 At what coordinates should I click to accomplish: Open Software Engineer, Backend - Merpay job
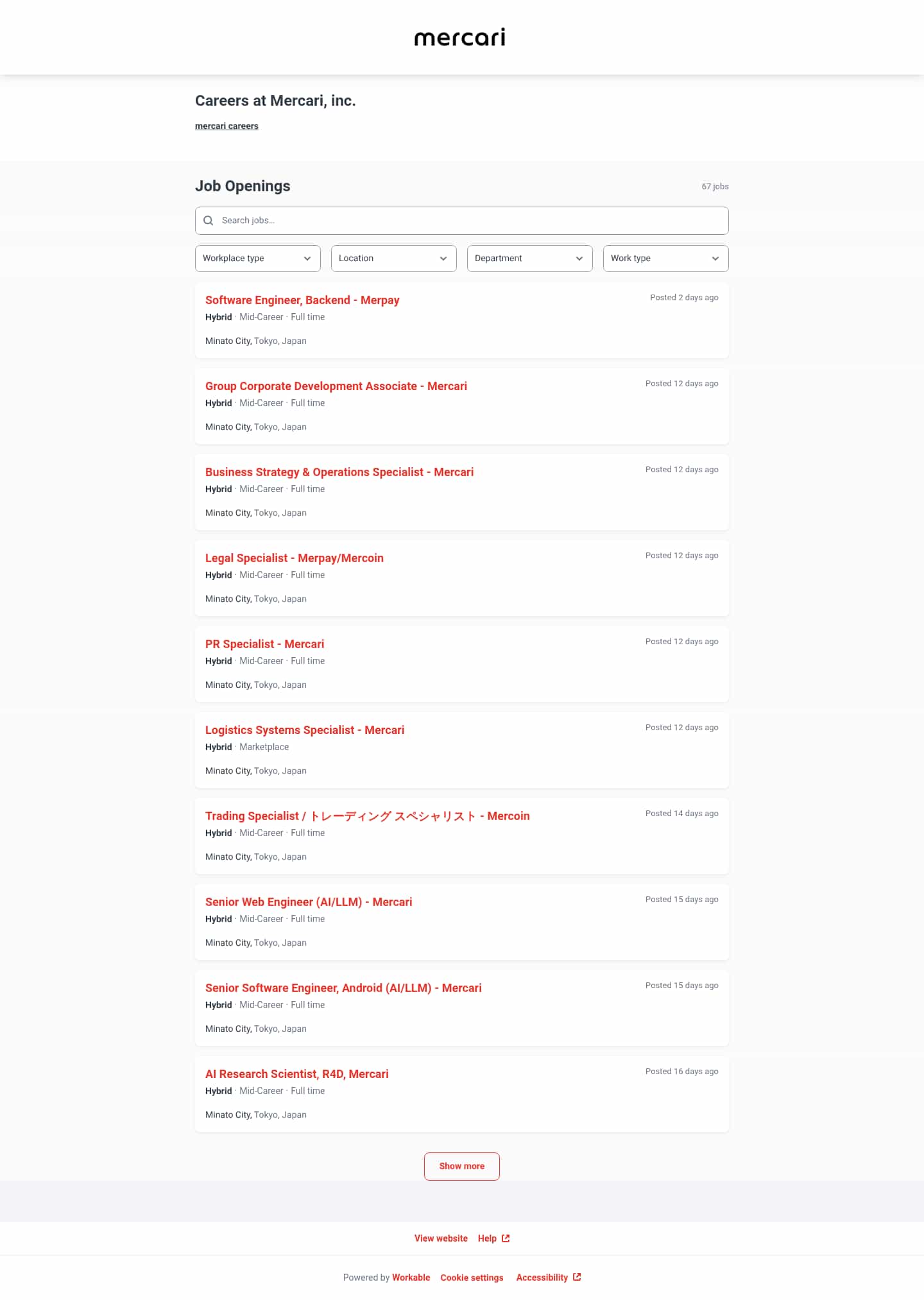click(302, 300)
